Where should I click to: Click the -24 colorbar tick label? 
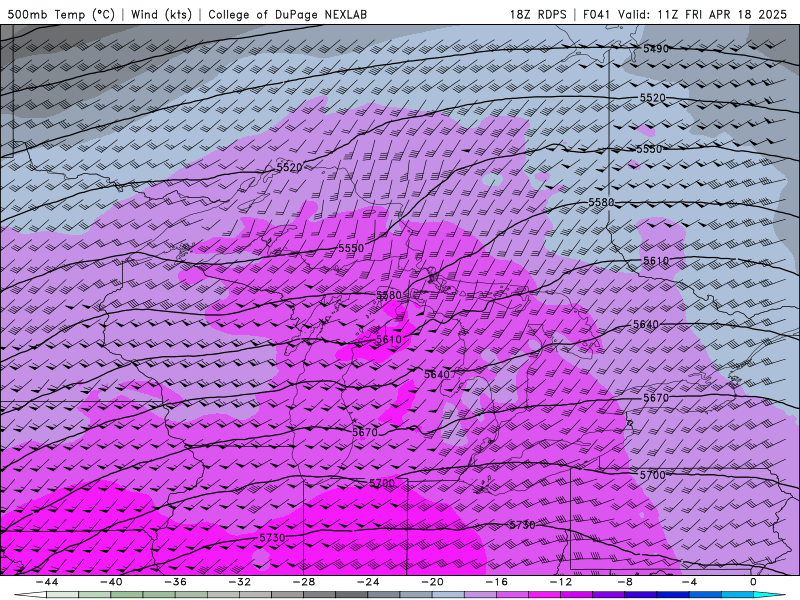[x=368, y=582]
